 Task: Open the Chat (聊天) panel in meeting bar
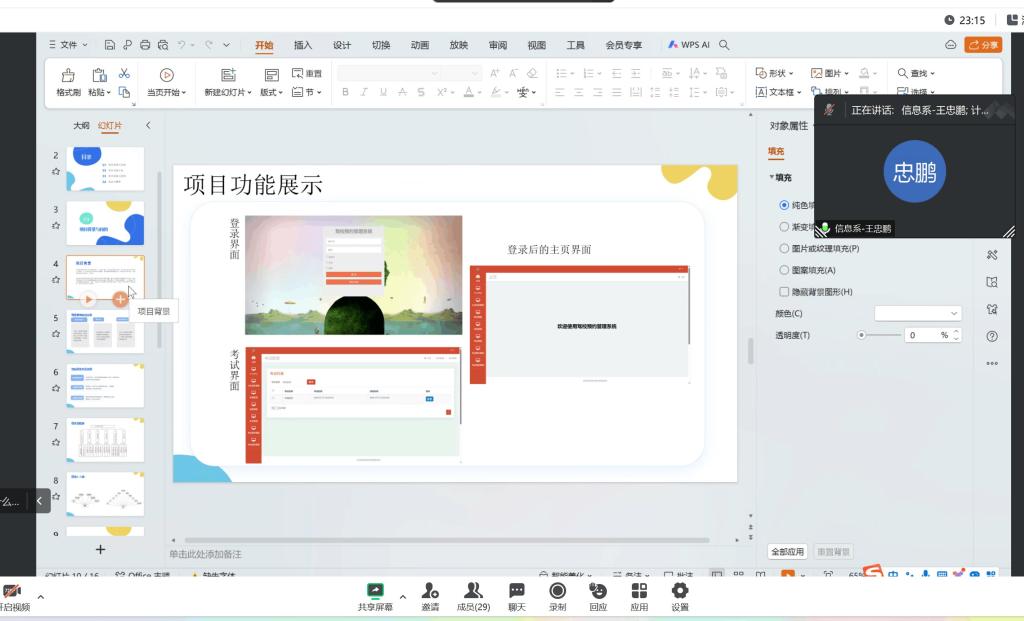[516, 591]
